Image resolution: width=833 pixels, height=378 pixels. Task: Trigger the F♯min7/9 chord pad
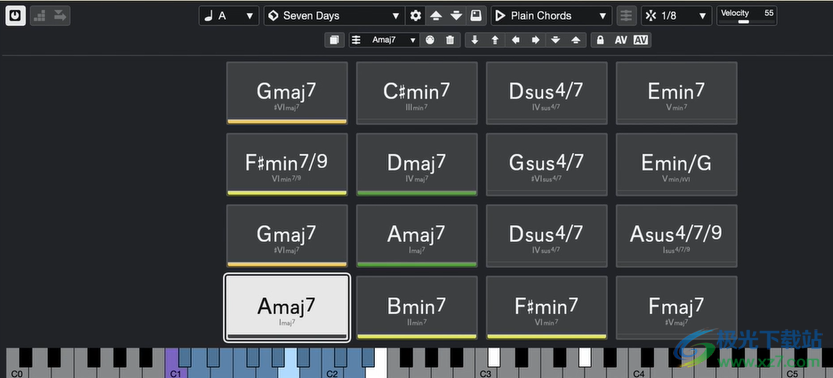[287, 165]
